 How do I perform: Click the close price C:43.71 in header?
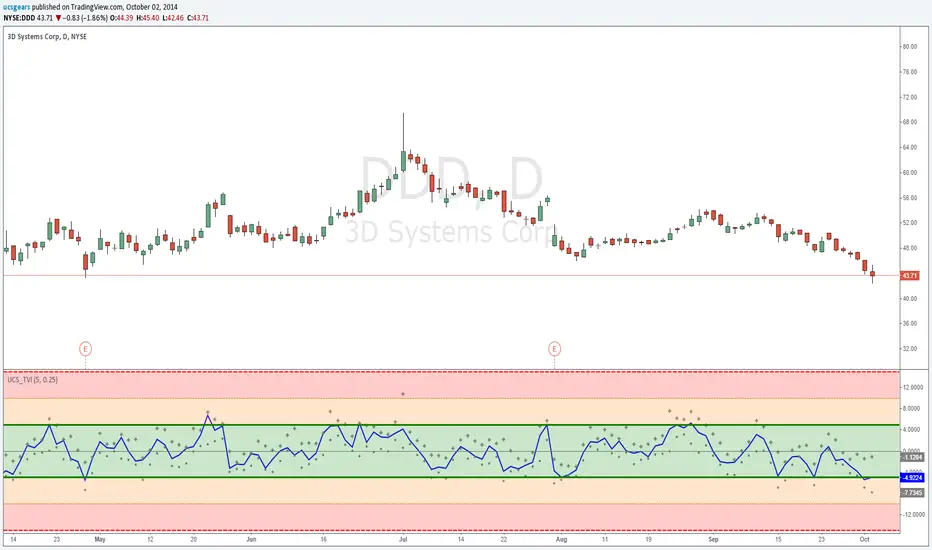click(198, 18)
